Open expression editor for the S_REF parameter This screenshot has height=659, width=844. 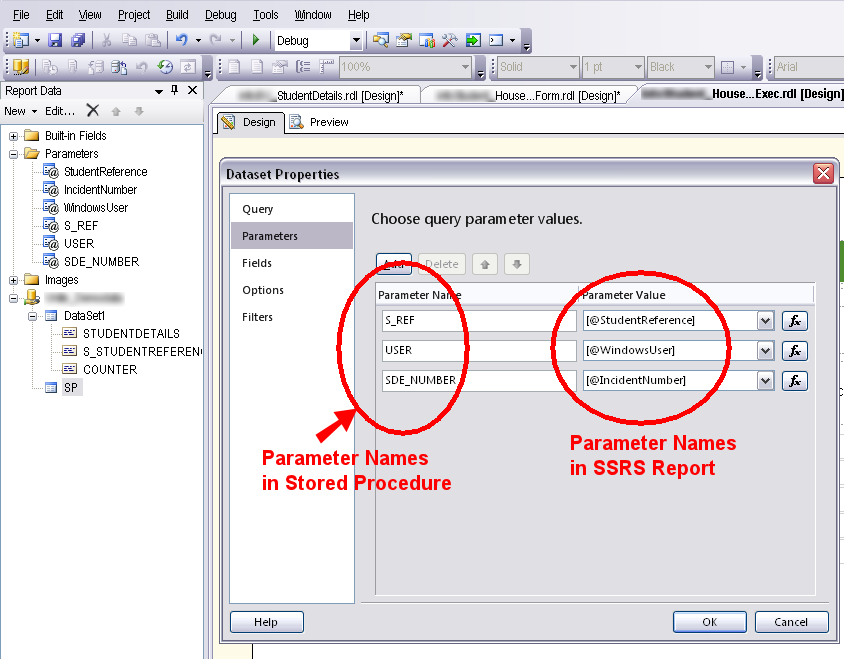click(x=794, y=321)
